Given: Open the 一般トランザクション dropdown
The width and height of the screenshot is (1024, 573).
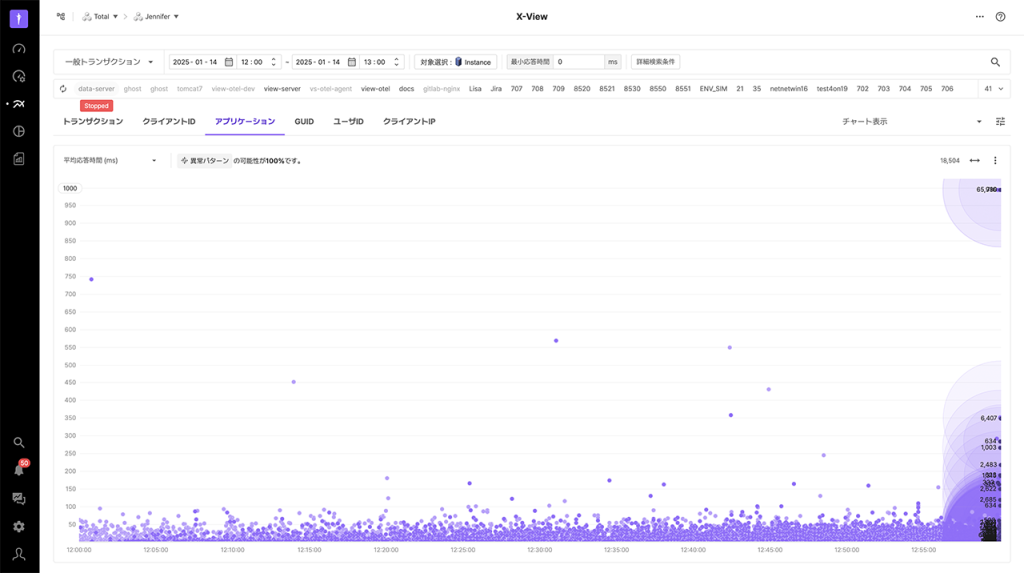Looking at the screenshot, I should pyautogui.click(x=109, y=62).
